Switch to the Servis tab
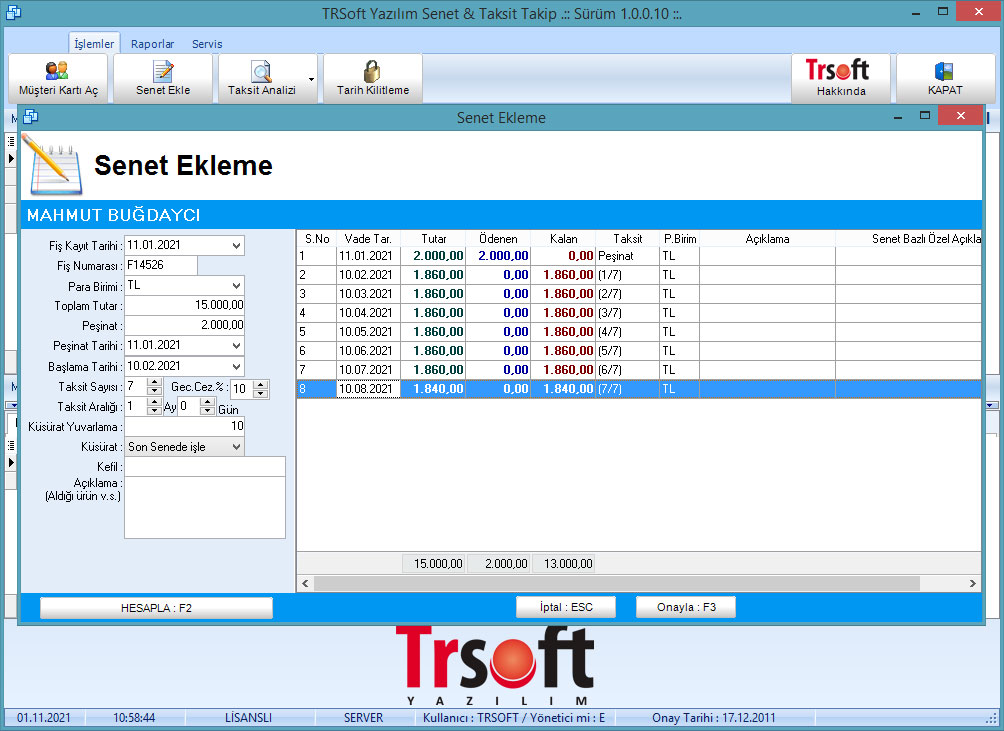1004x731 pixels. (x=207, y=44)
